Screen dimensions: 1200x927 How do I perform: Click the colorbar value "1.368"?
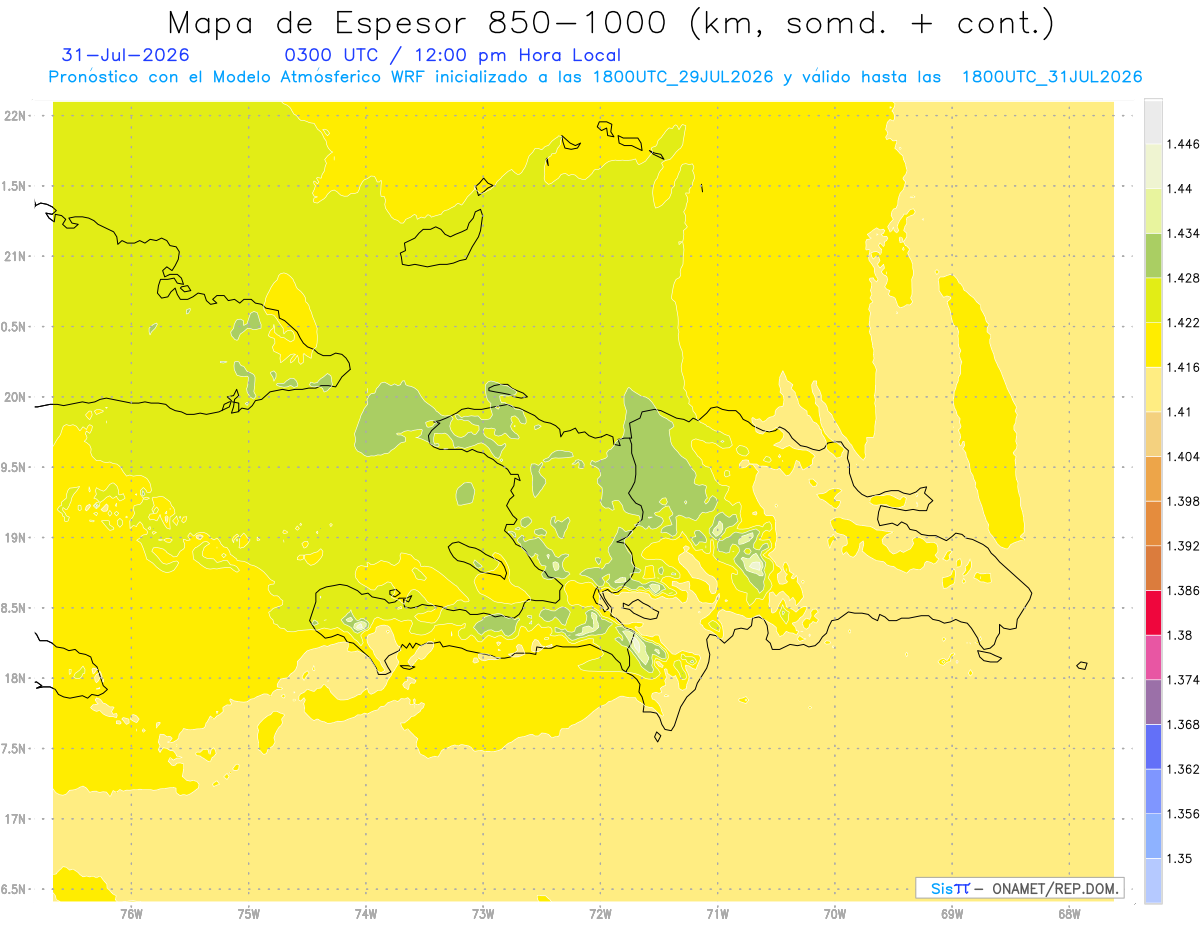(x=1185, y=724)
